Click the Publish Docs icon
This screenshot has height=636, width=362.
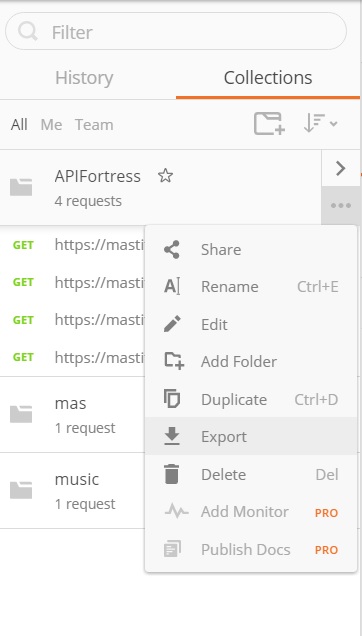172,549
